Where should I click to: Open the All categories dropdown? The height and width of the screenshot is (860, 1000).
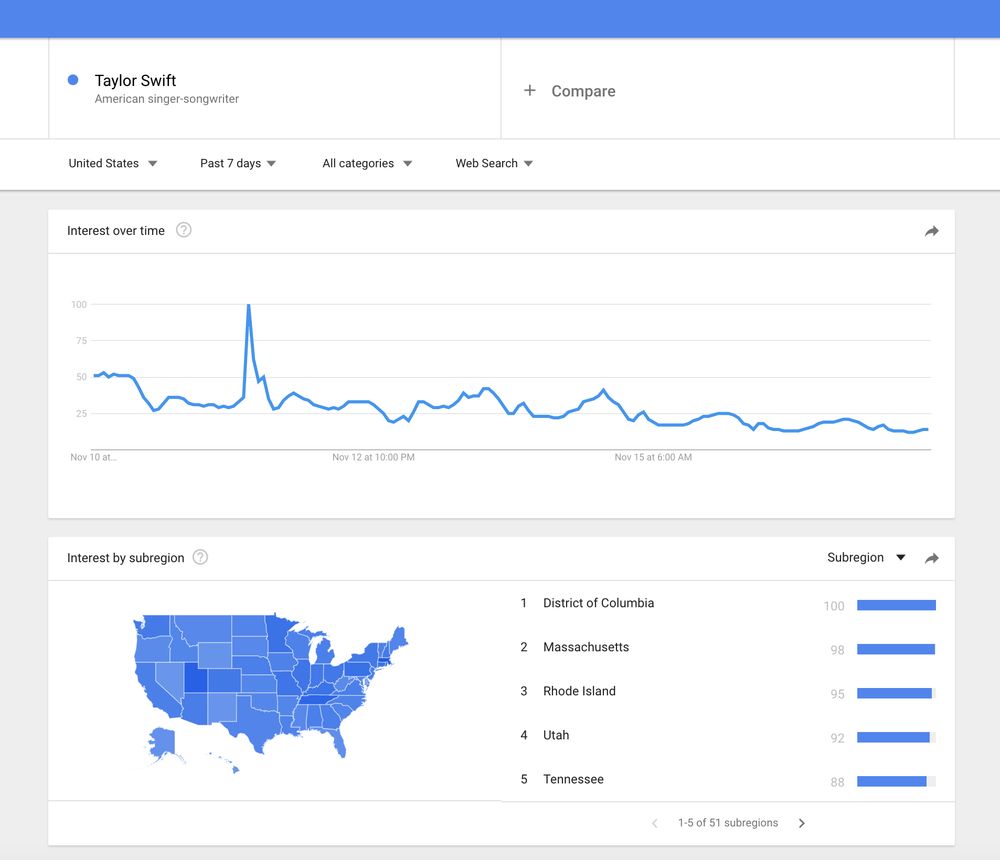tap(366, 163)
